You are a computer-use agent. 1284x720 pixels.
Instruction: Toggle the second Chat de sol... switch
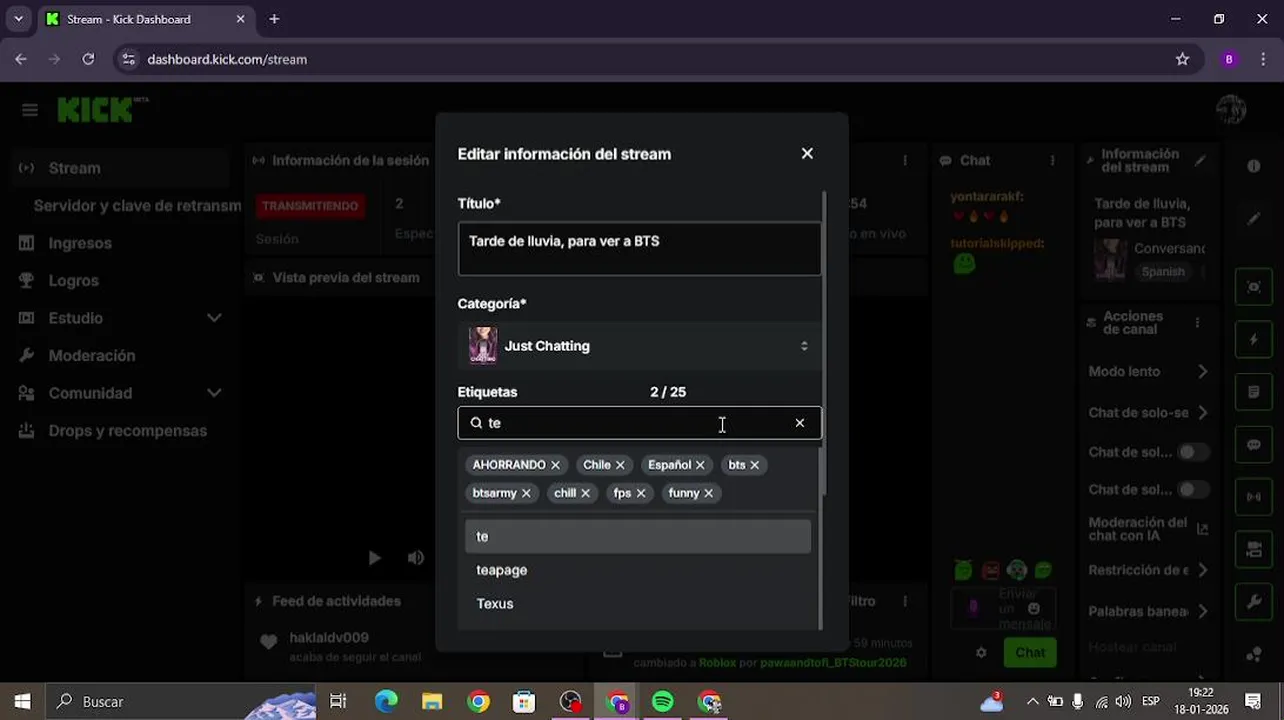(1192, 490)
